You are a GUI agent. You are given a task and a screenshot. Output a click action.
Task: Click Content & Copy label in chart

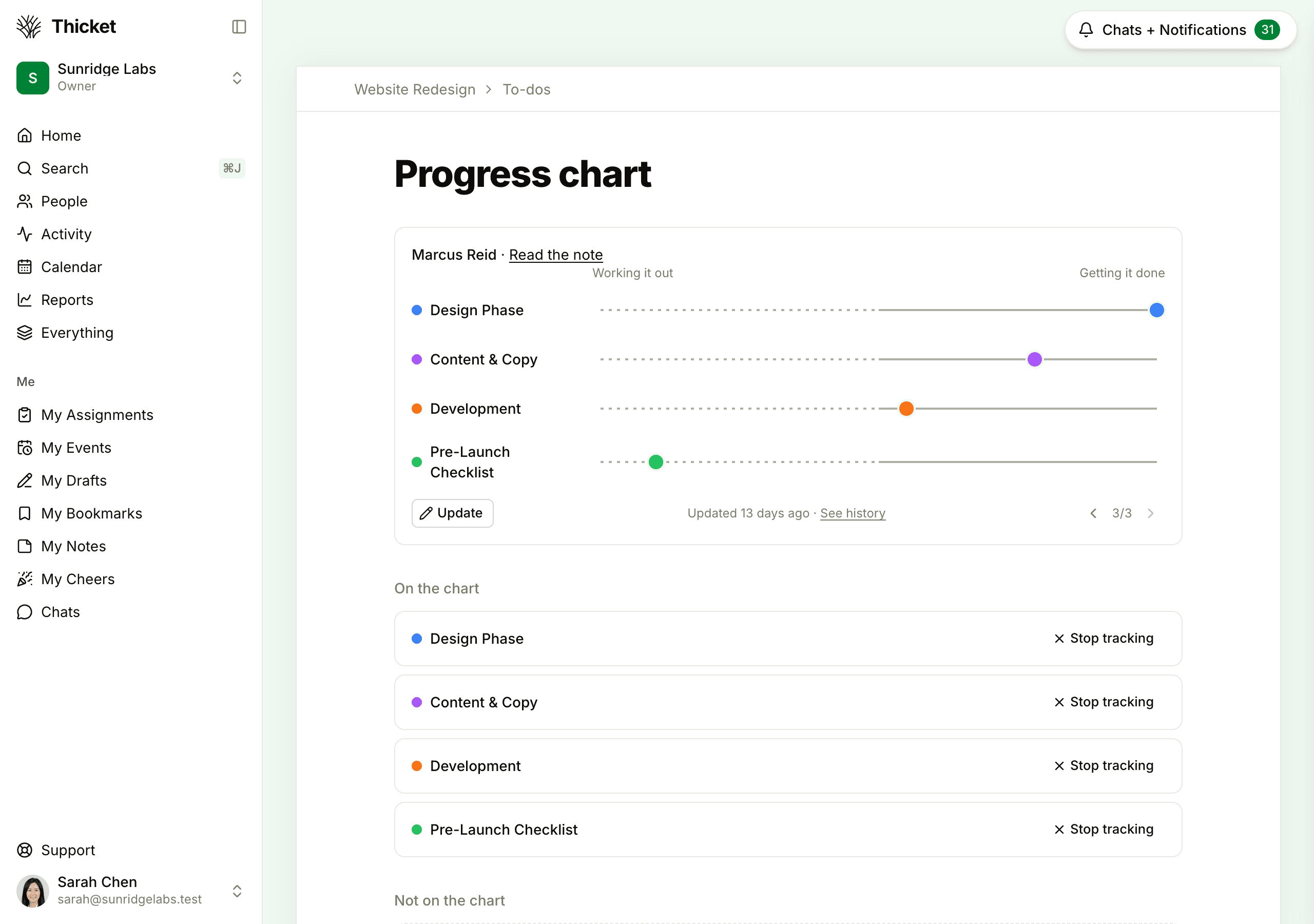coord(484,359)
